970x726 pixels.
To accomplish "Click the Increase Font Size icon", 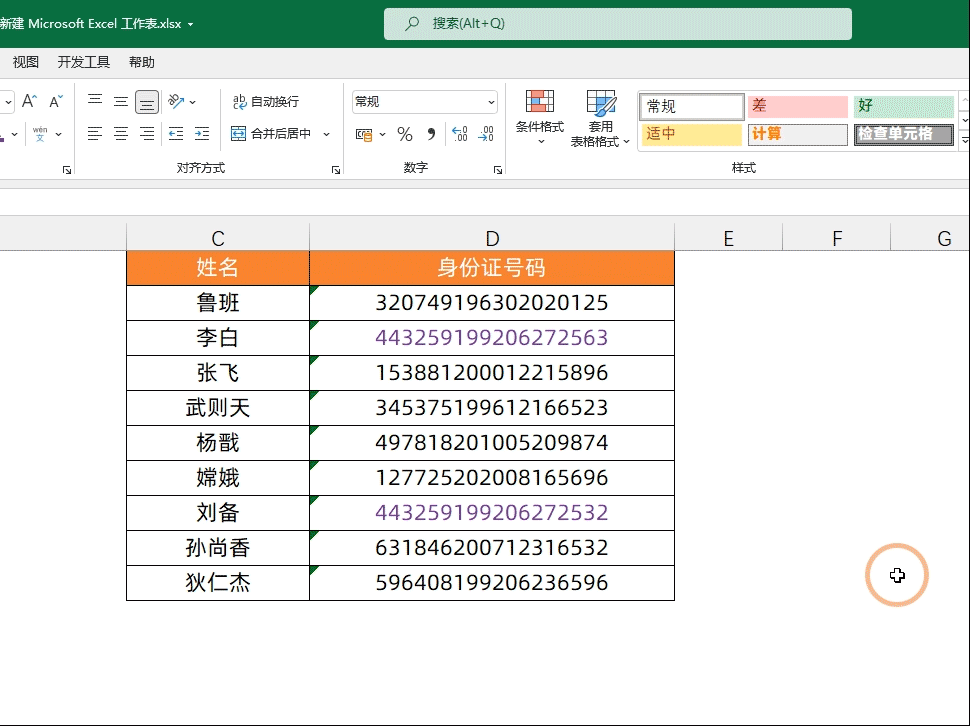I will [x=29, y=101].
